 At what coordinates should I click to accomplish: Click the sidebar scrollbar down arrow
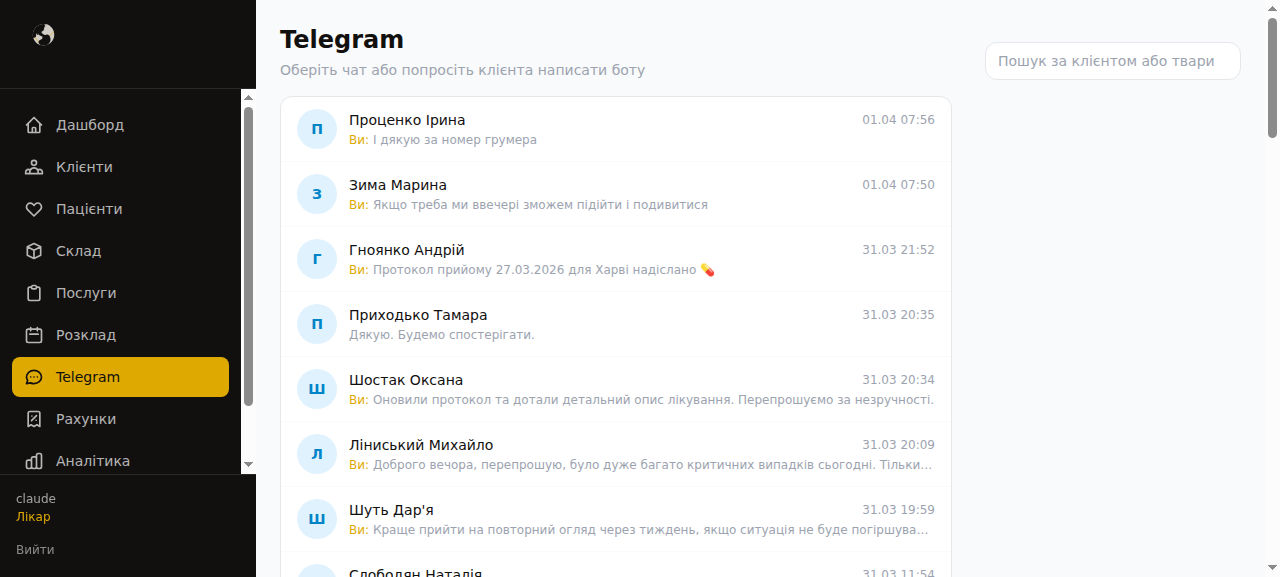pyautogui.click(x=248, y=465)
